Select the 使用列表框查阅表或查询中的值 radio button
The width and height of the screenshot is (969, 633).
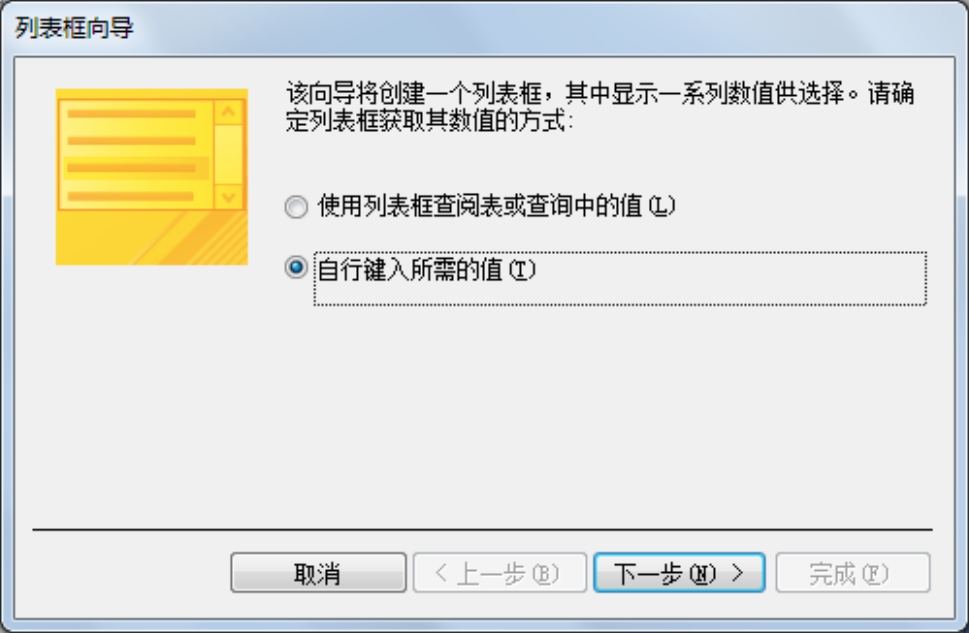tap(296, 206)
